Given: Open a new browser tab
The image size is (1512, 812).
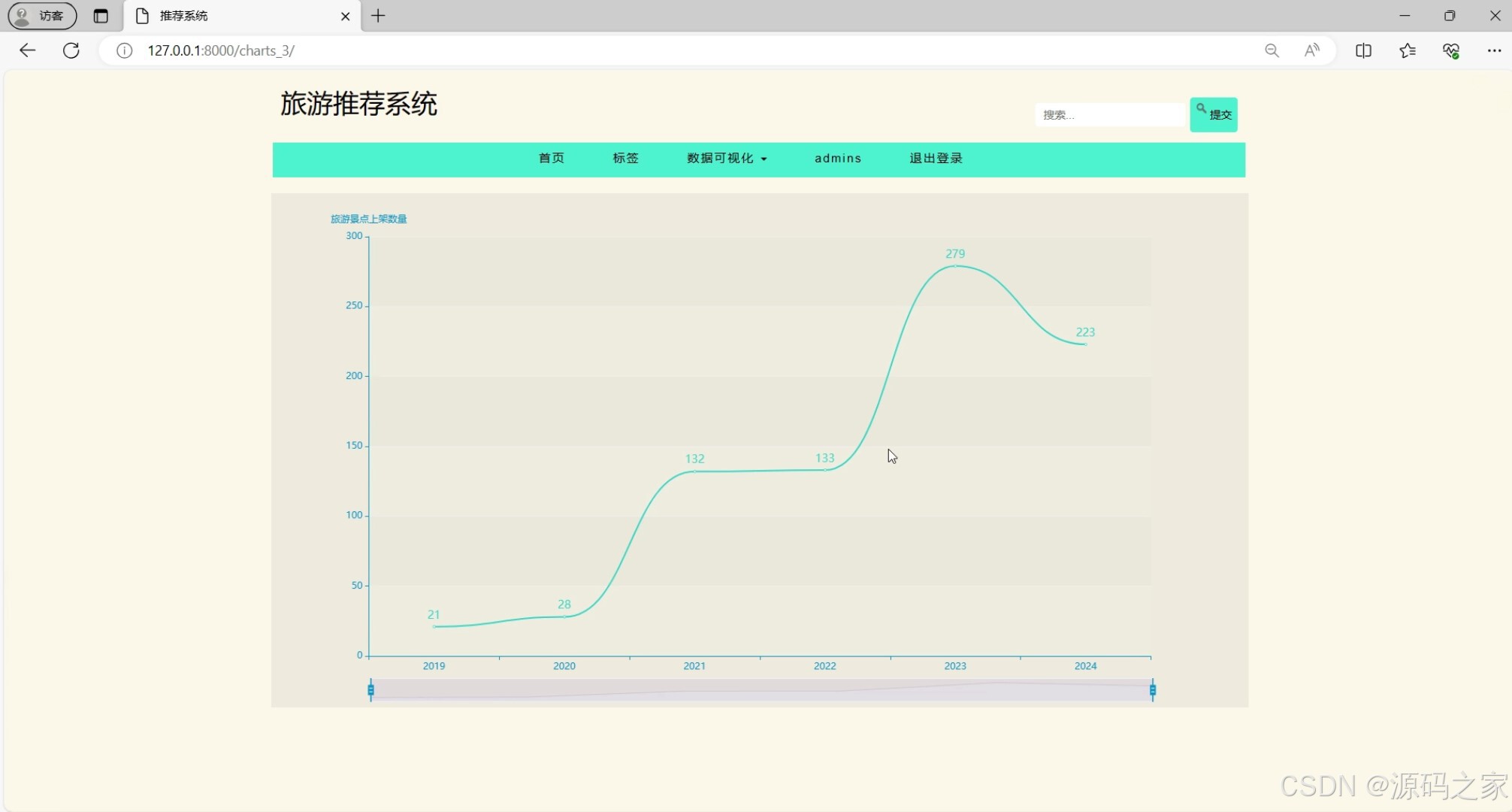Looking at the screenshot, I should (x=378, y=16).
